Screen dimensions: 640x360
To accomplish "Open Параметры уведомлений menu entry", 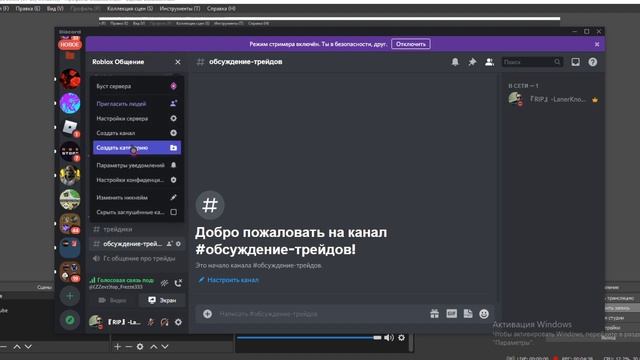I will pyautogui.click(x=137, y=165).
